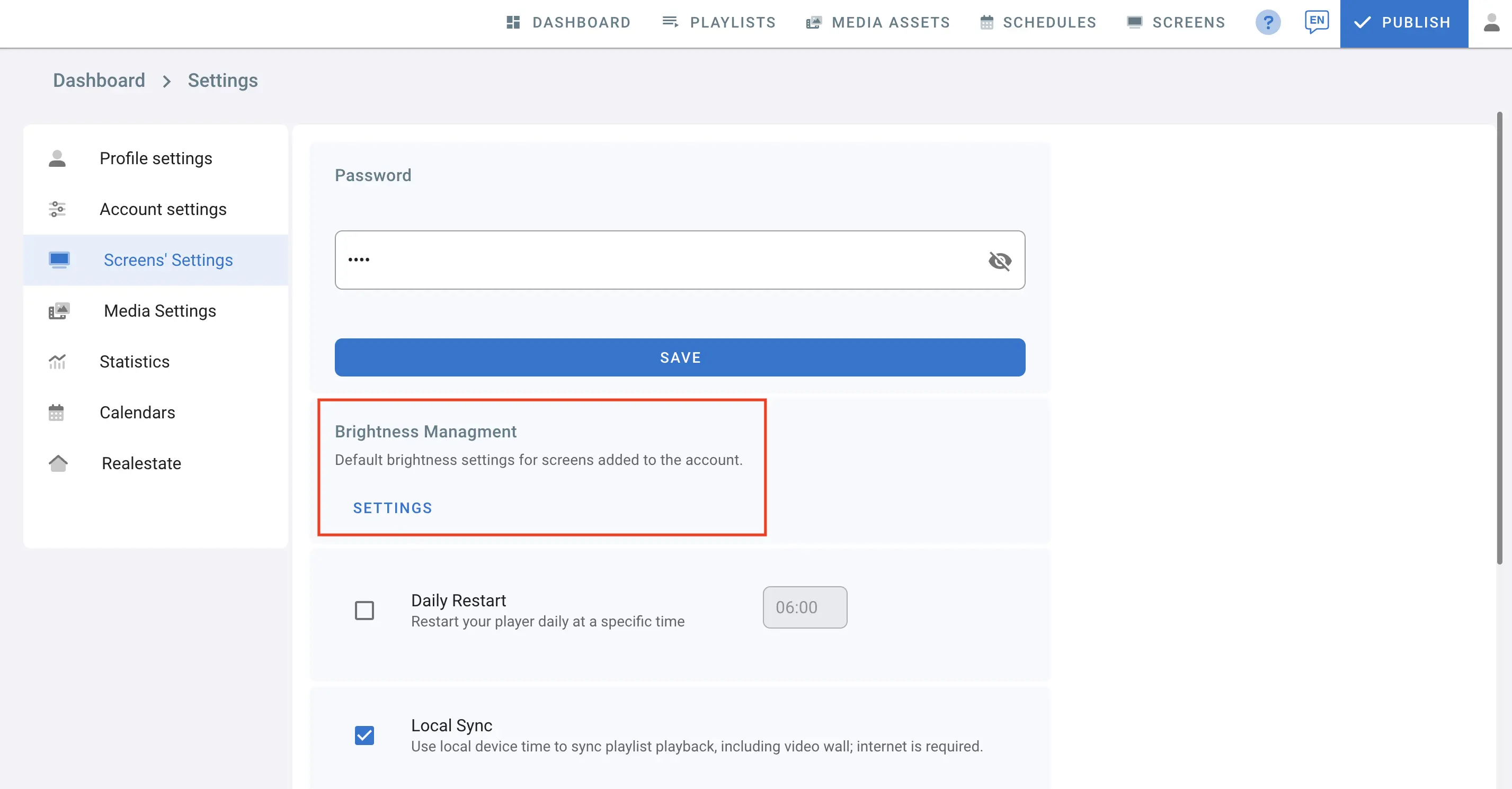
Task: Click the Media Settings image icon
Action: tap(59, 311)
